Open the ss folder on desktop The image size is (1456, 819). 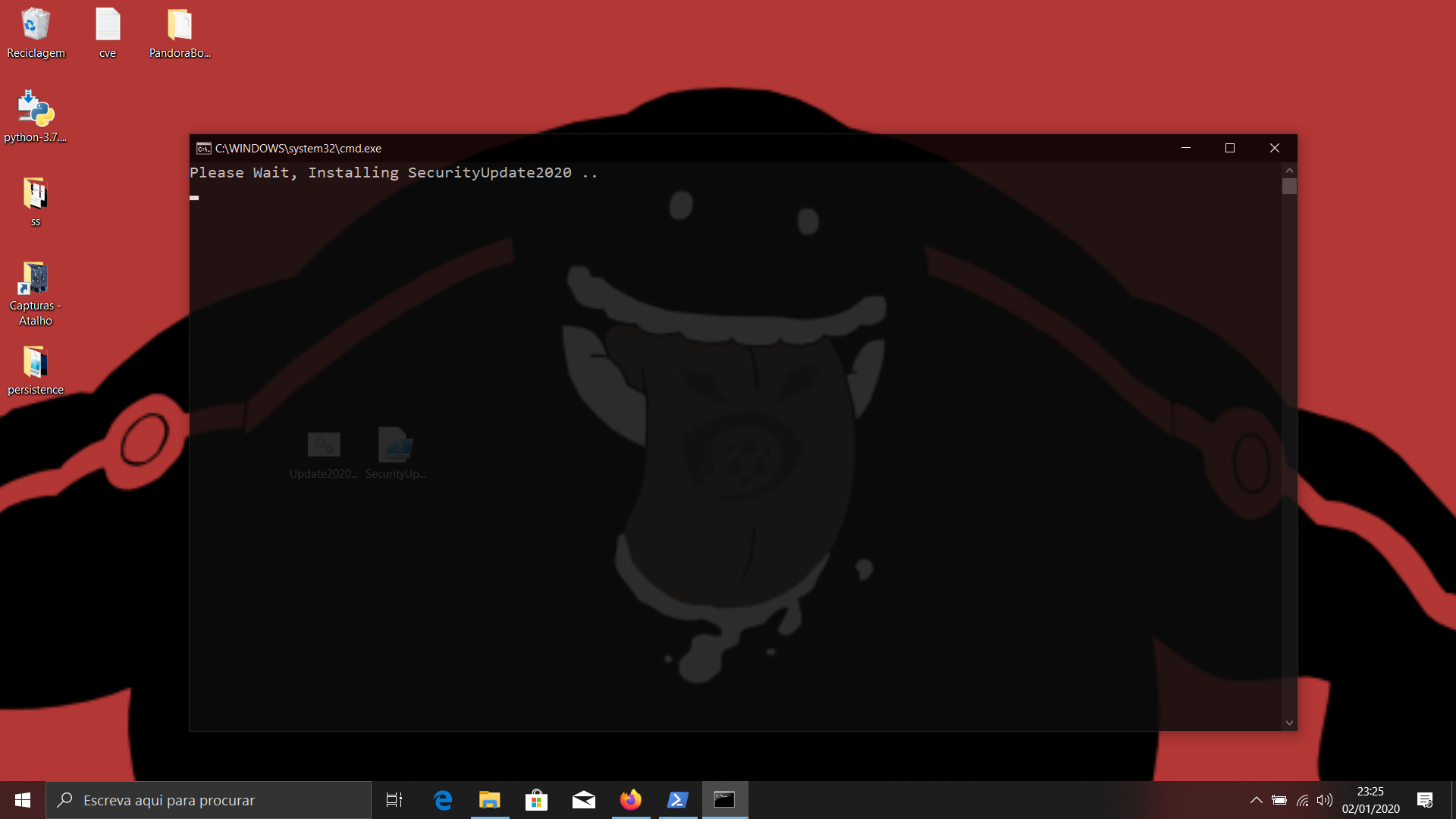36,194
